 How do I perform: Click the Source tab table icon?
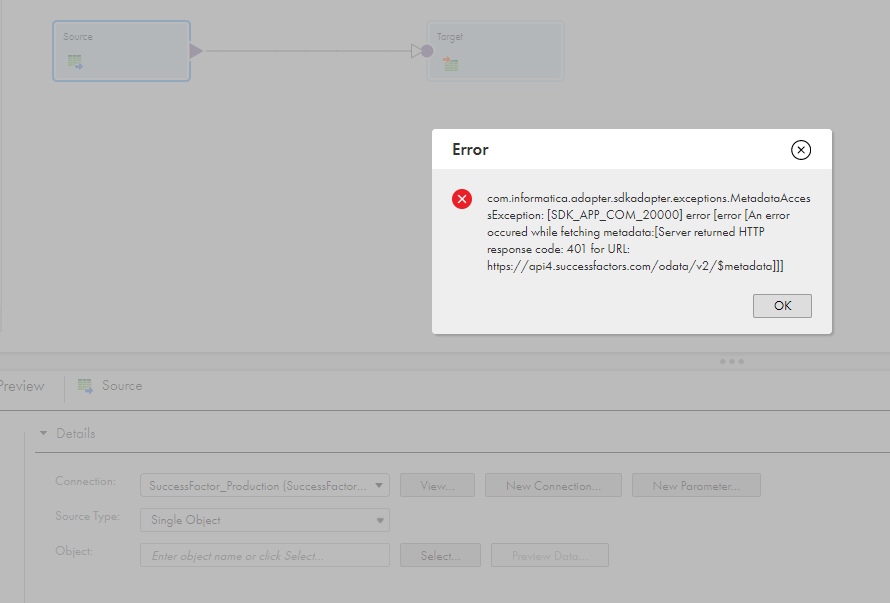[85, 386]
